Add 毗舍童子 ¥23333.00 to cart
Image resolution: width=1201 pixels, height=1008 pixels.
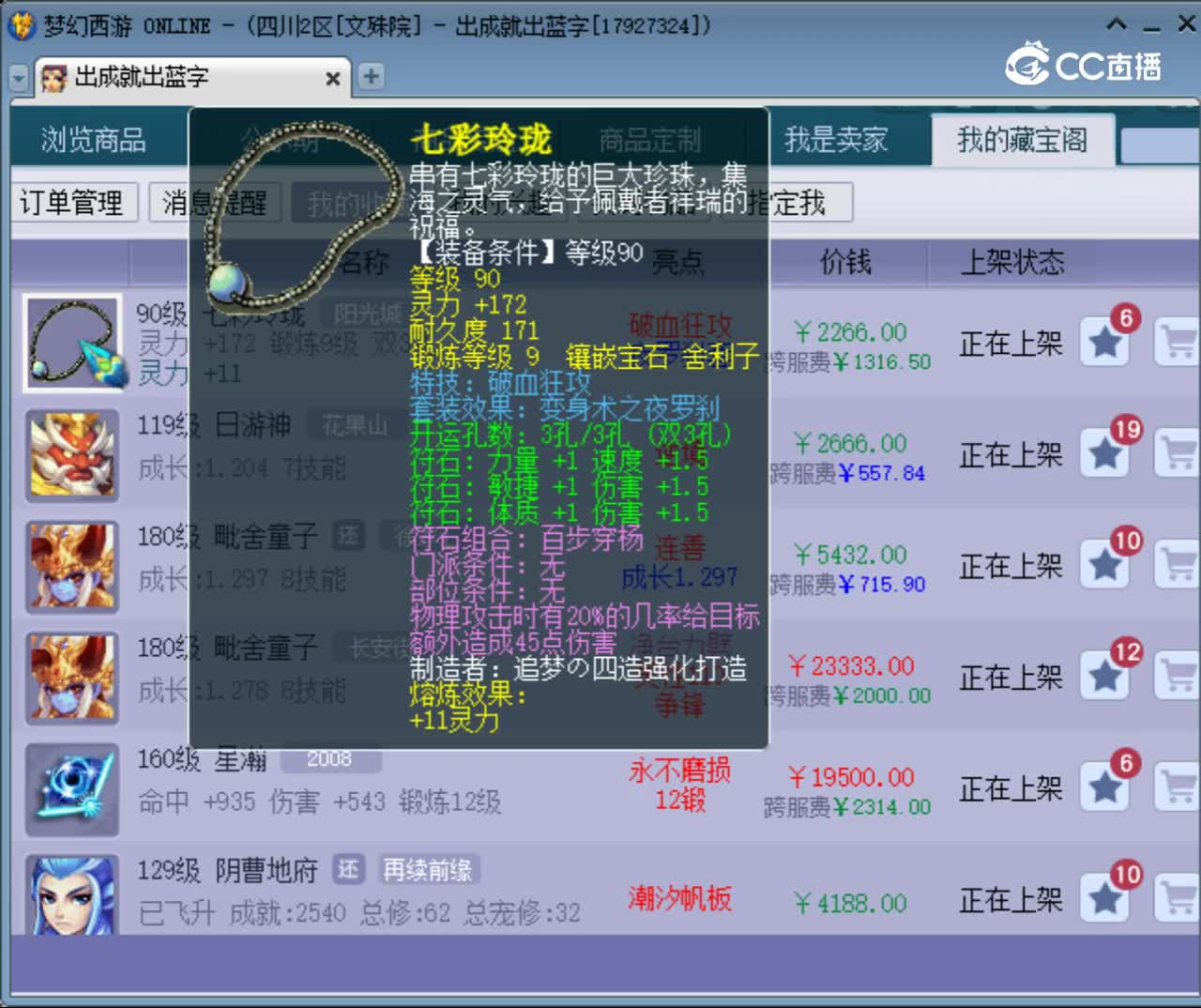click(1178, 677)
